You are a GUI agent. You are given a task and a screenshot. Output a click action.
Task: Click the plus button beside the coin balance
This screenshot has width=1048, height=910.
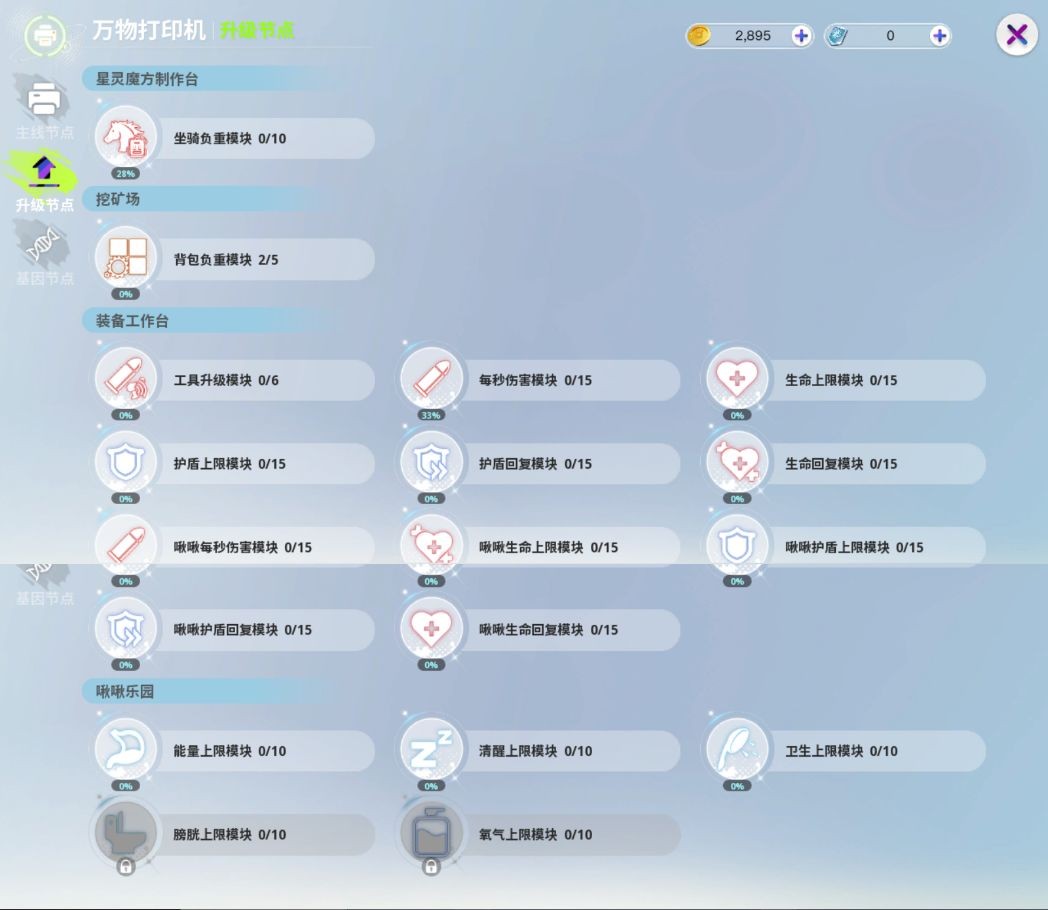coord(800,35)
